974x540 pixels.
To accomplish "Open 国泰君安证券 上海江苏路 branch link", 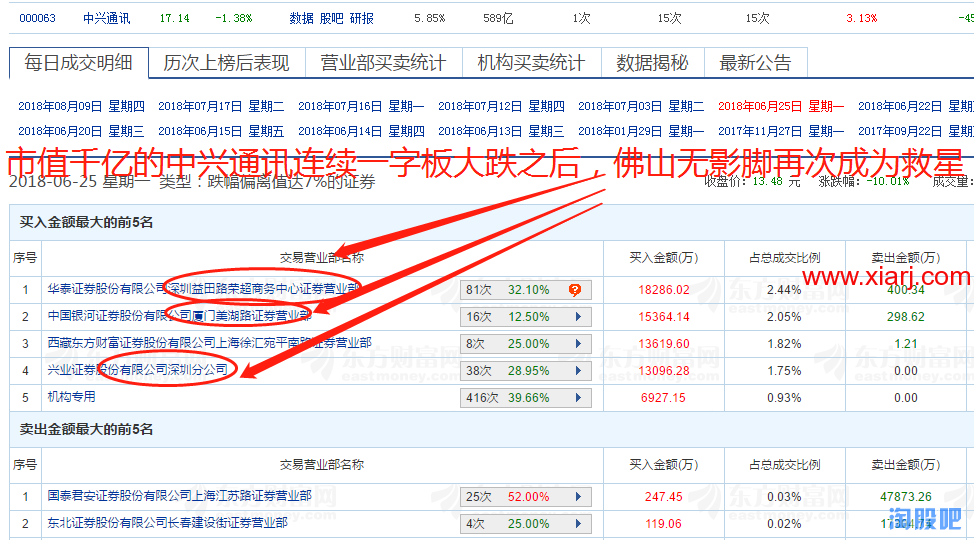I will [180, 496].
